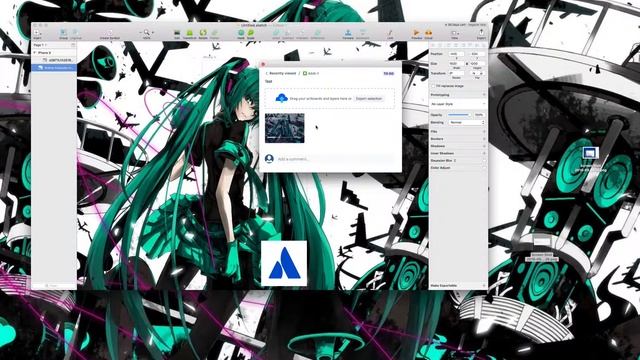Image resolution: width=640 pixels, height=360 pixels.
Task: Click the Atlassian logo image on canvas
Action: coord(284,263)
